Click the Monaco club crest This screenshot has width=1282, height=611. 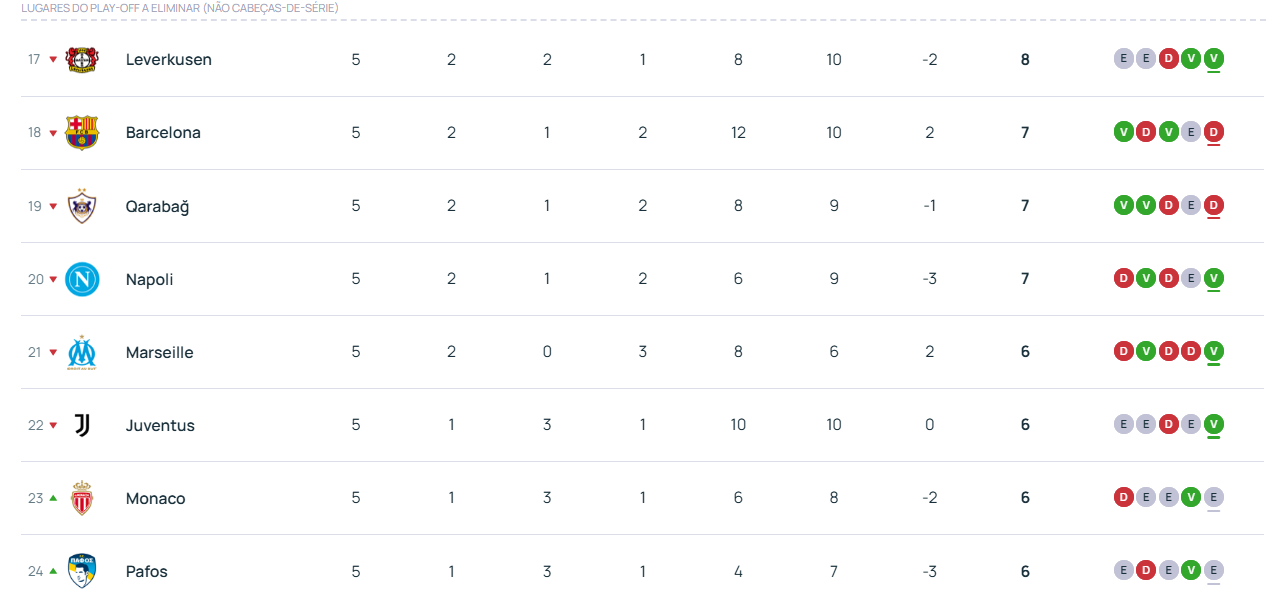[x=82, y=498]
